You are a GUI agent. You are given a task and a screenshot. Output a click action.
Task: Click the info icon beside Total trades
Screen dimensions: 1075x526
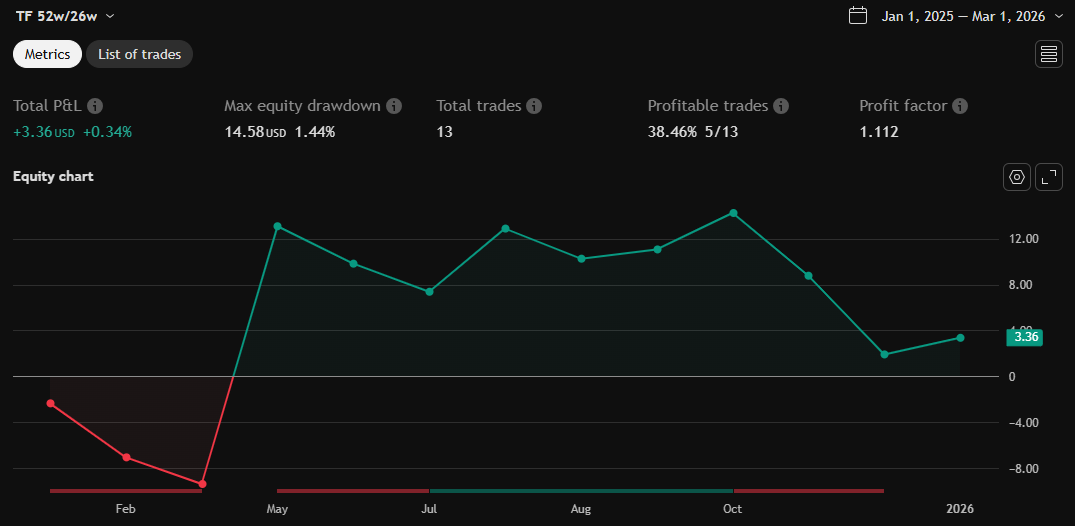534,106
